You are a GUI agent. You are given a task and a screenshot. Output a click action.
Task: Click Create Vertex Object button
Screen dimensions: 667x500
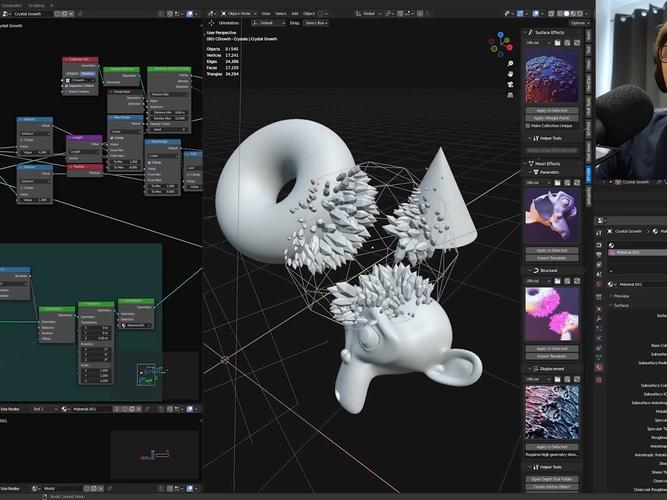[552, 487]
